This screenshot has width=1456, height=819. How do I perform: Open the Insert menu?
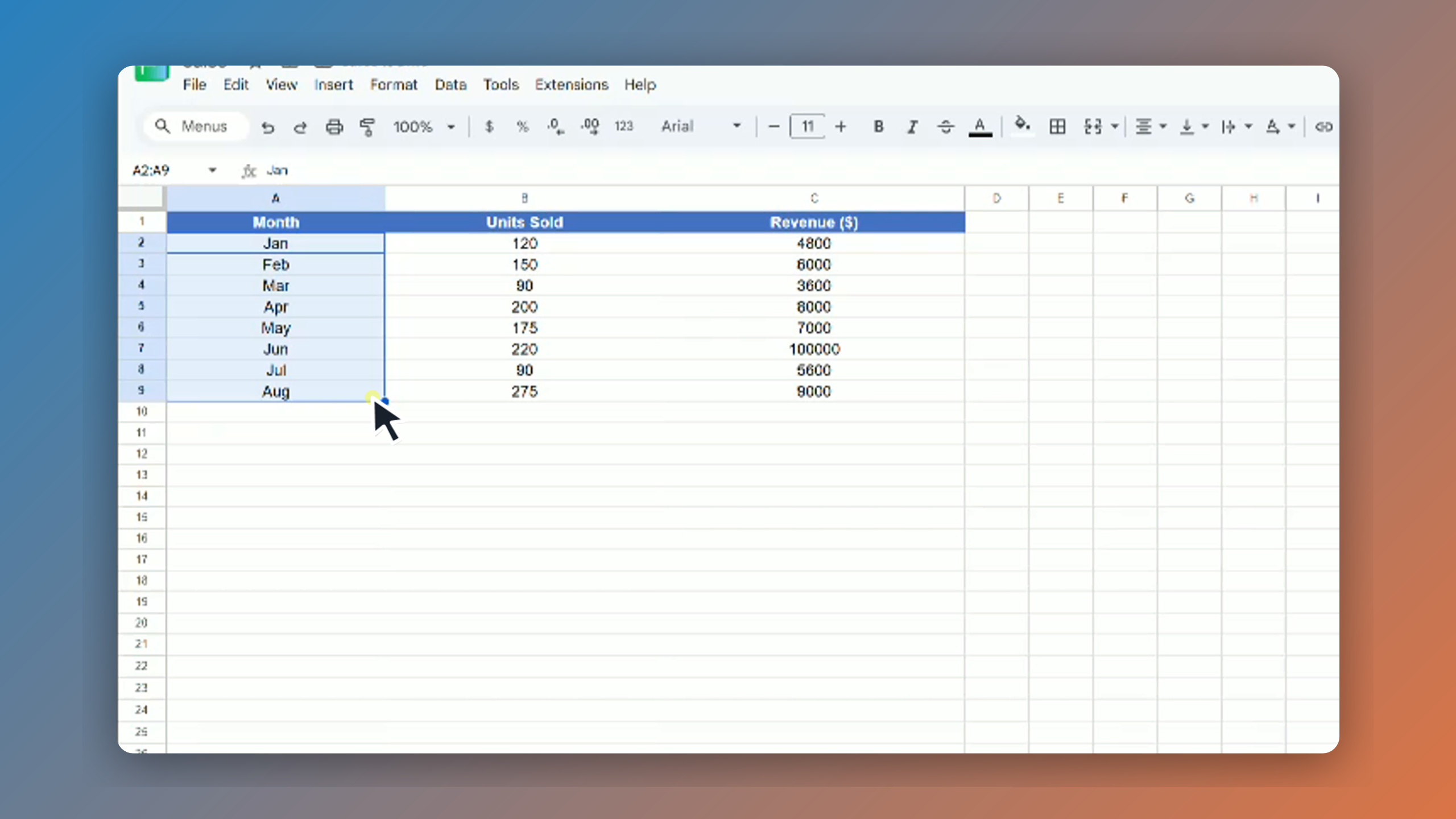[333, 85]
